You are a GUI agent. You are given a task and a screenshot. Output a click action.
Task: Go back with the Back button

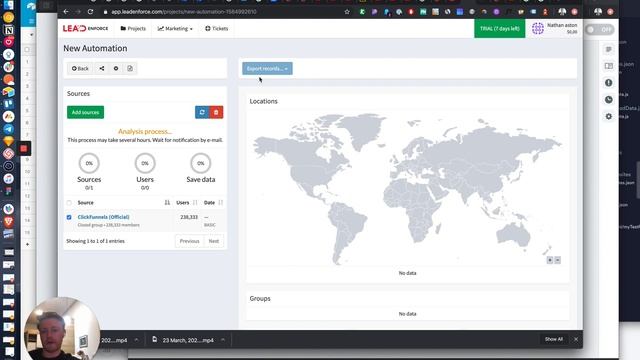click(x=80, y=69)
